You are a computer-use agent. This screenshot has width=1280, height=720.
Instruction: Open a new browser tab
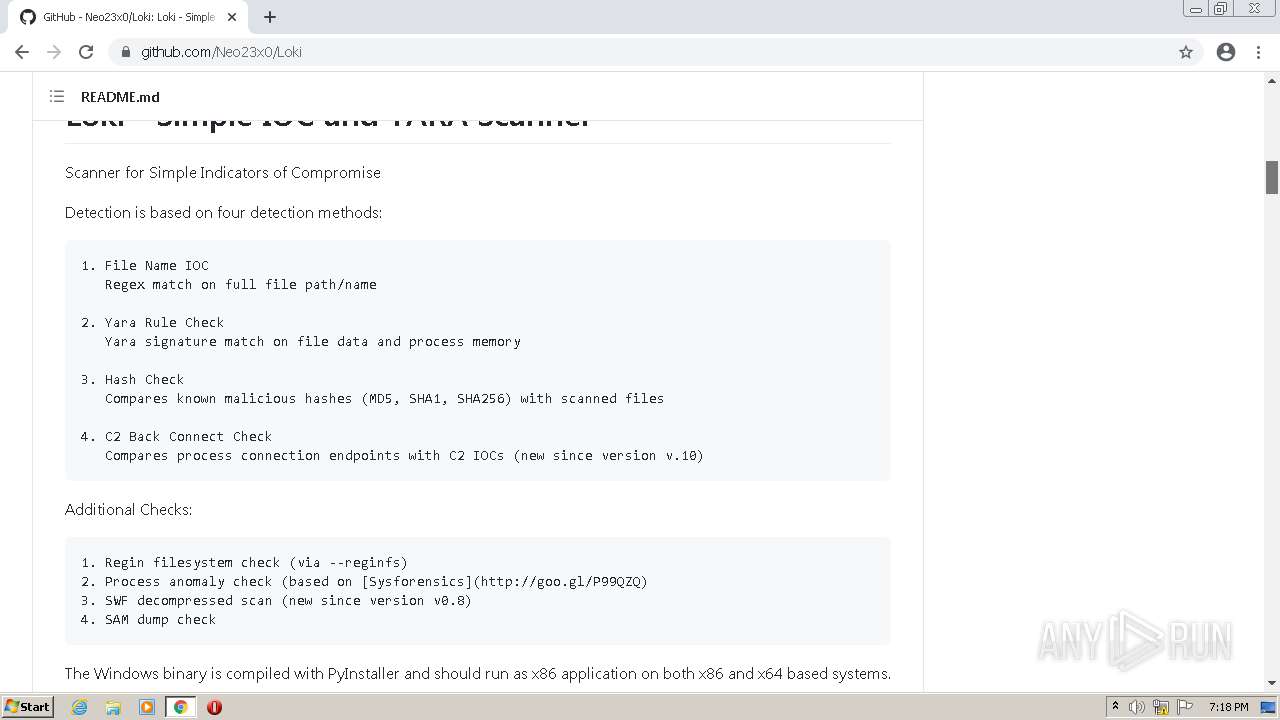pos(270,17)
